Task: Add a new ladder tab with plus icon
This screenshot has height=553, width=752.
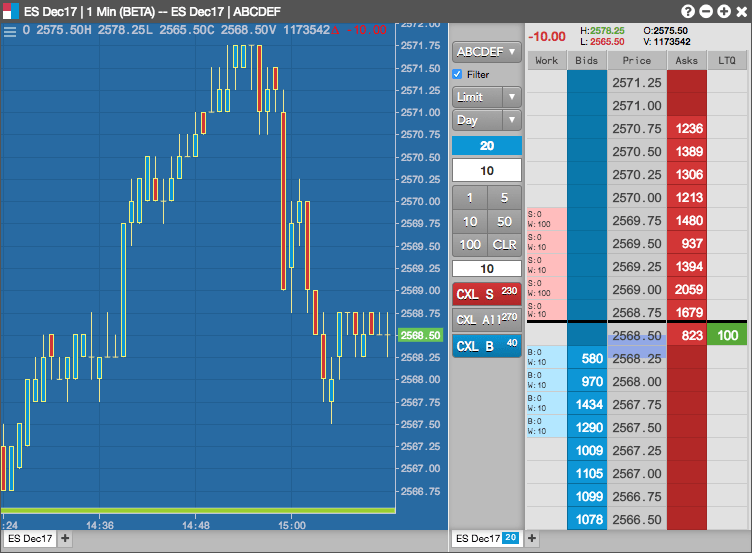Action: 531,538
